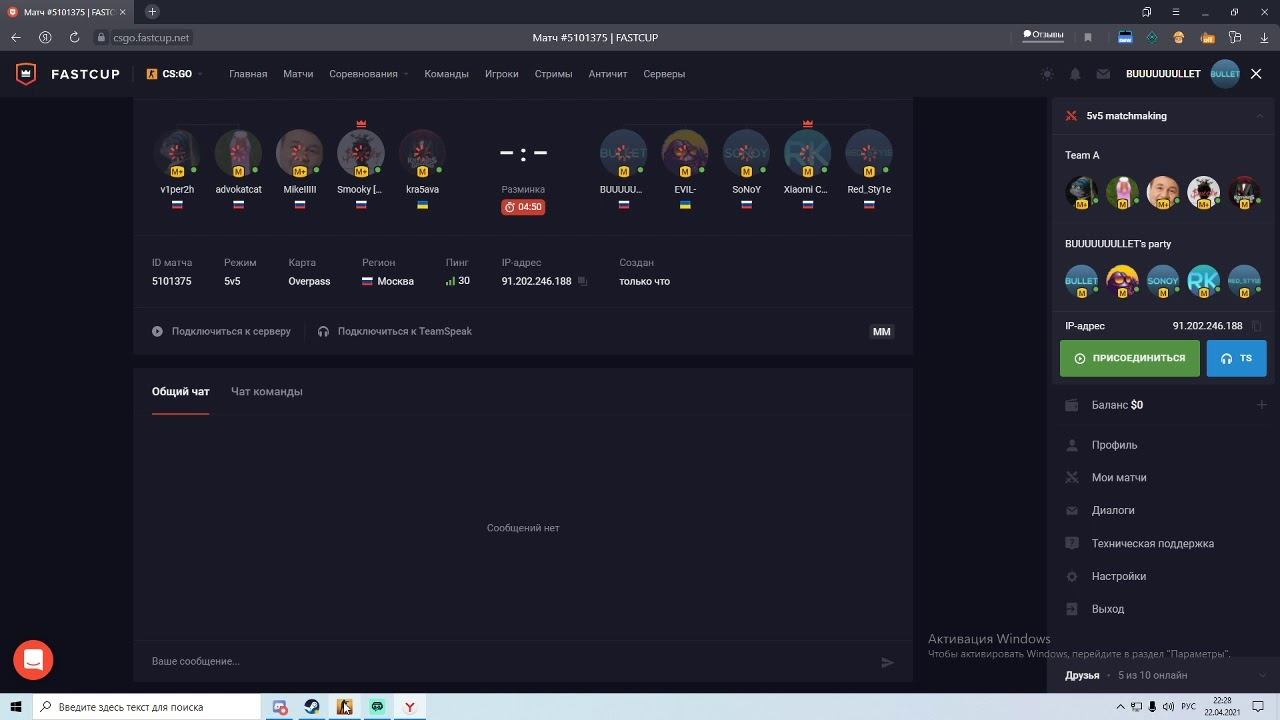Open MikeIIIII player avatar
Image resolution: width=1280 pixels, height=720 pixels.
pyautogui.click(x=300, y=153)
